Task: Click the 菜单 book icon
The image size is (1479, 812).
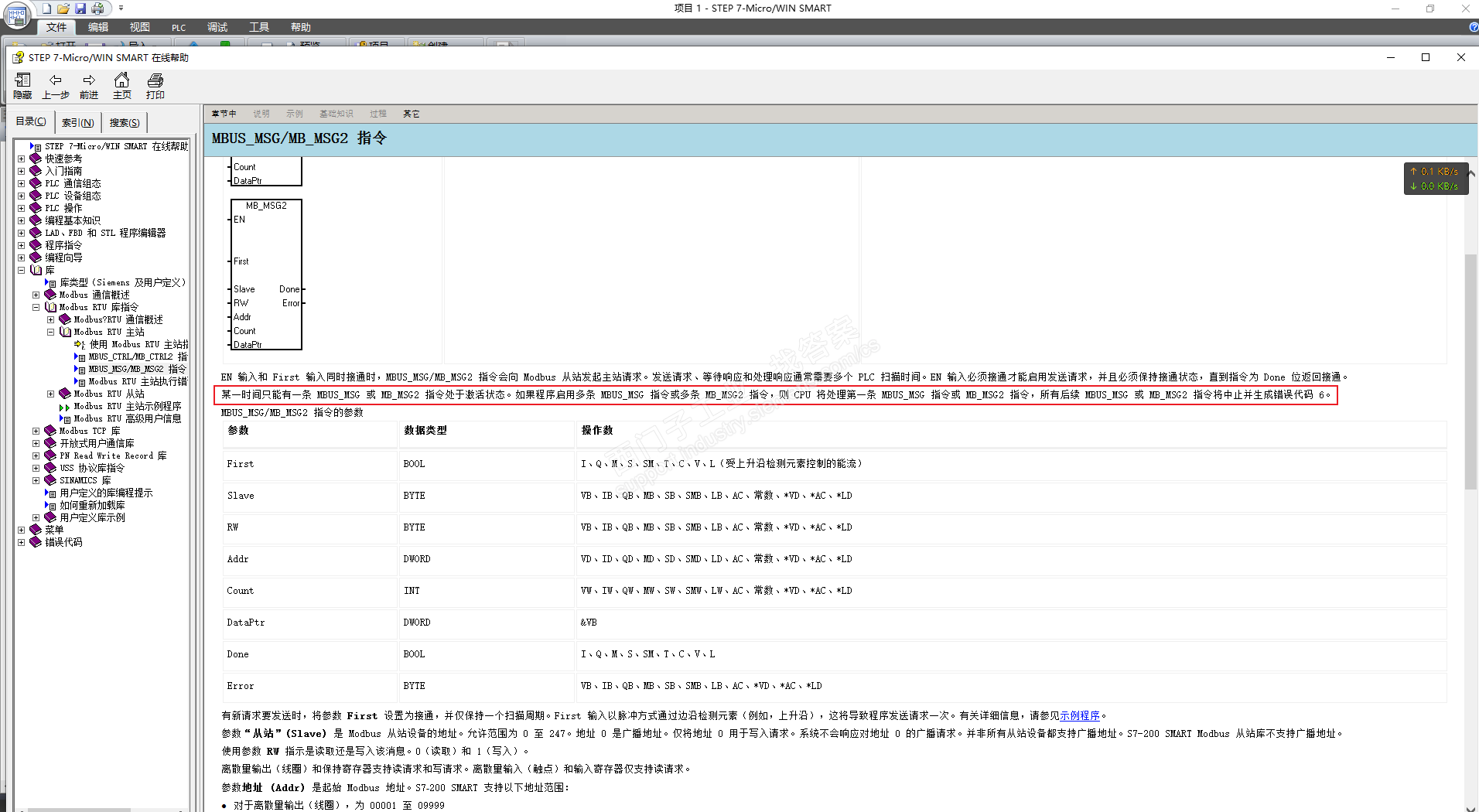Action: (x=36, y=530)
